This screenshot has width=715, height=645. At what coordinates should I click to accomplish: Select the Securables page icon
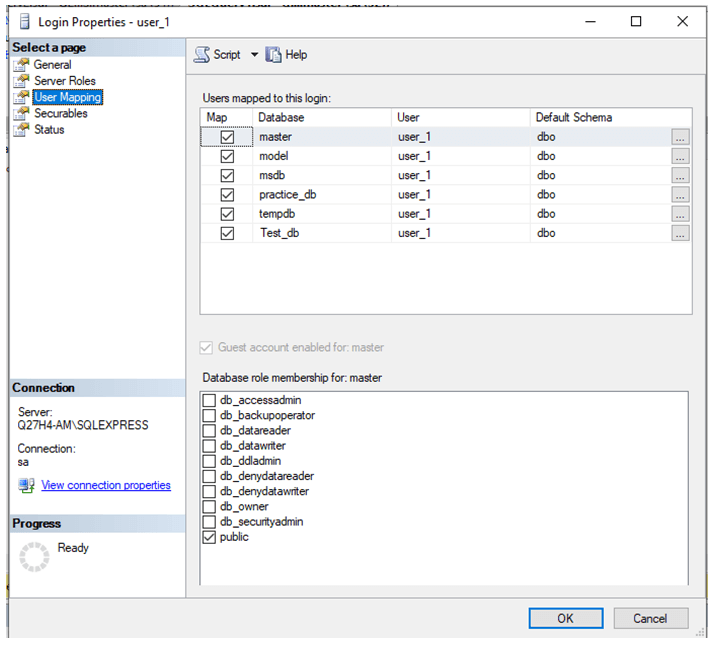coord(21,113)
